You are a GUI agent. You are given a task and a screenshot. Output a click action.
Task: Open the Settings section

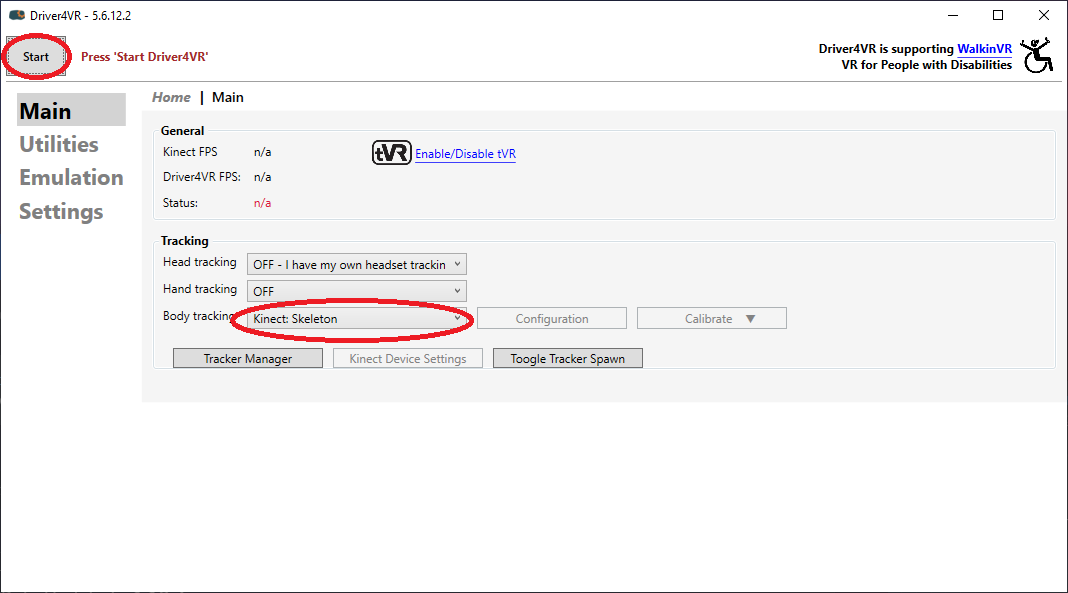(x=61, y=211)
